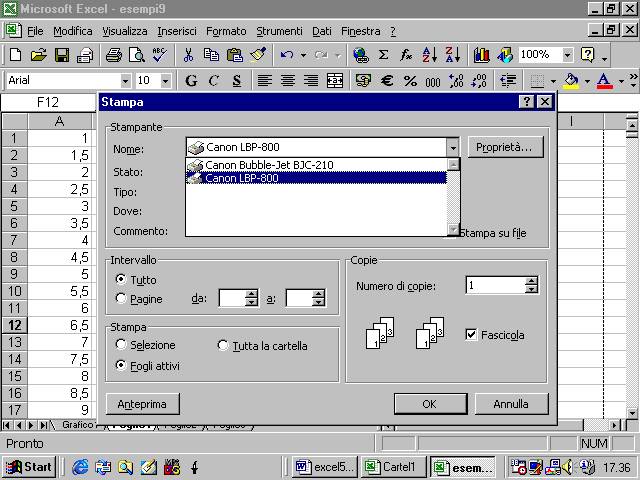Align text left
Image resolution: width=640 pixels, height=480 pixels.
point(264,81)
